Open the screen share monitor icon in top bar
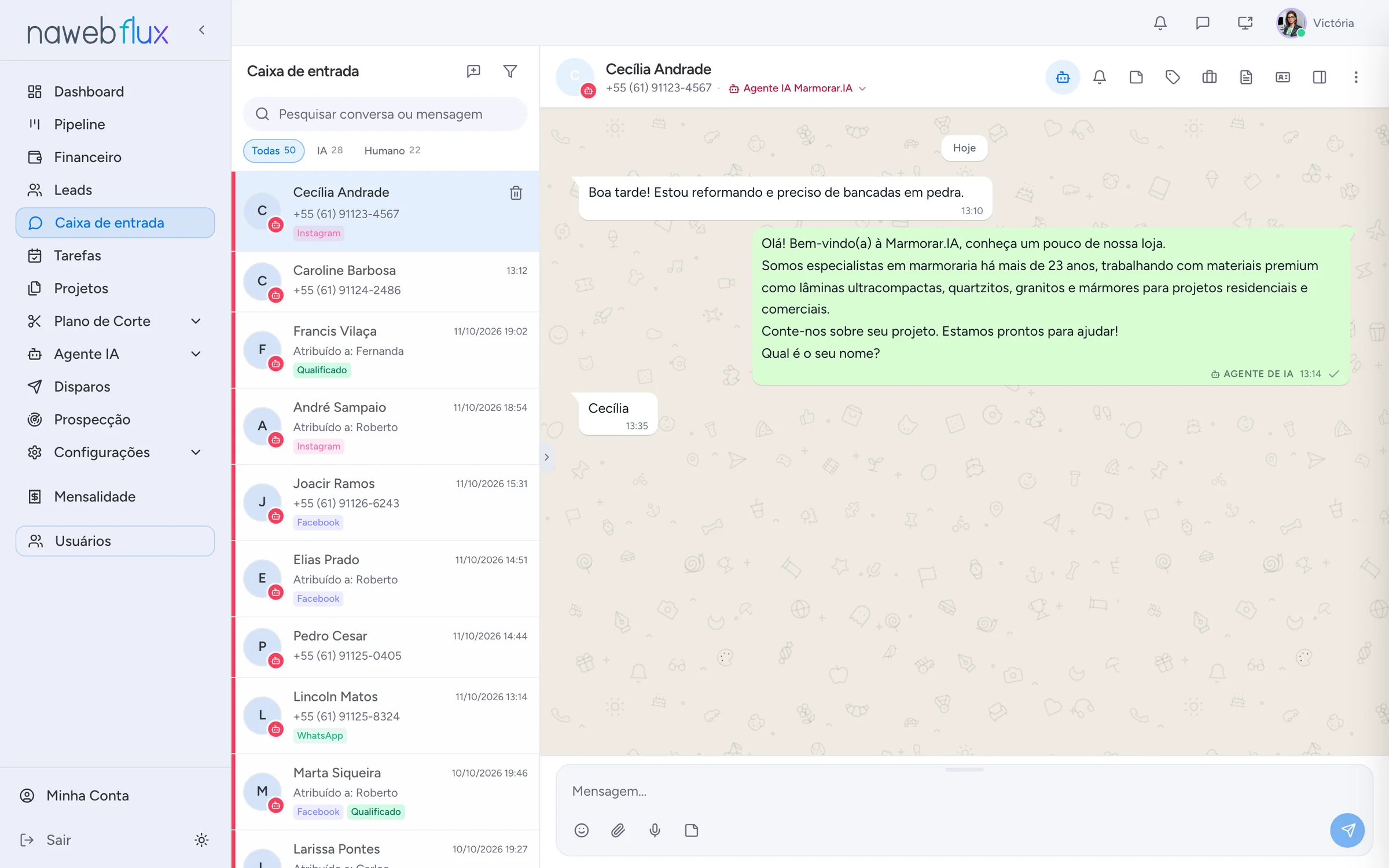This screenshot has width=1389, height=868. point(1245,23)
